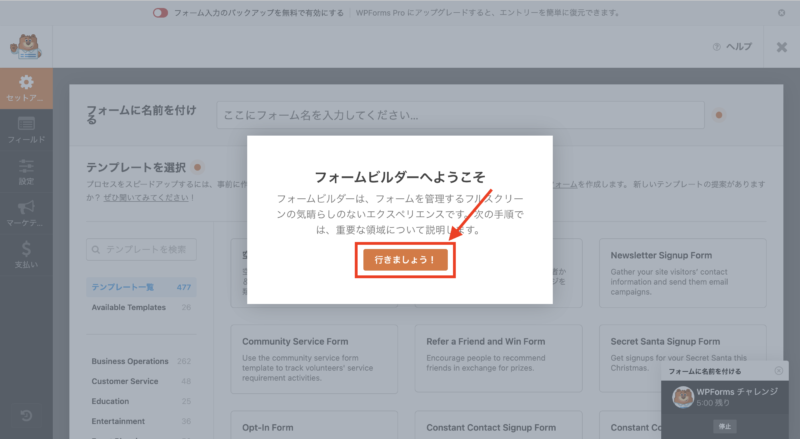Dismiss the top notification bar
This screenshot has height=439, width=800.
pos(781,13)
